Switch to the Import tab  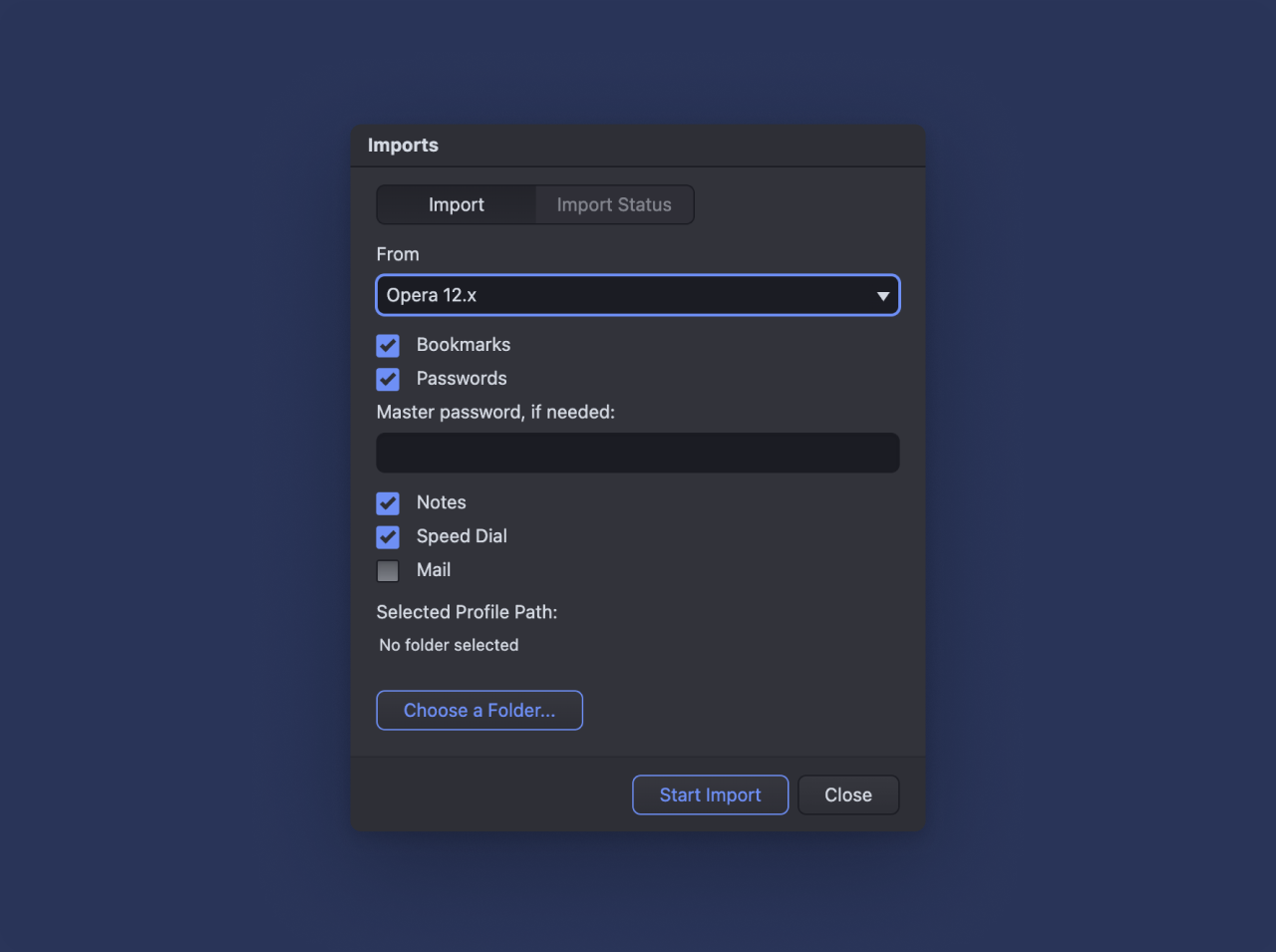pos(457,204)
